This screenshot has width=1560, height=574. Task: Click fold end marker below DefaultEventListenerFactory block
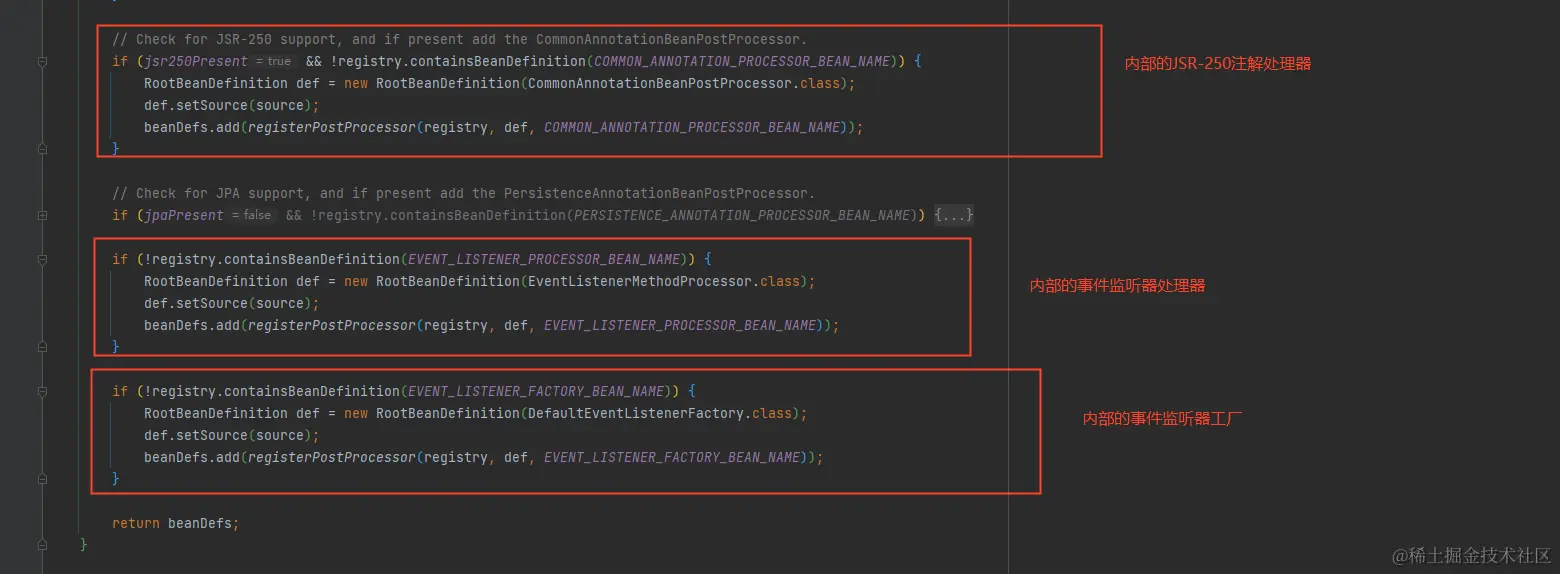tap(42, 479)
